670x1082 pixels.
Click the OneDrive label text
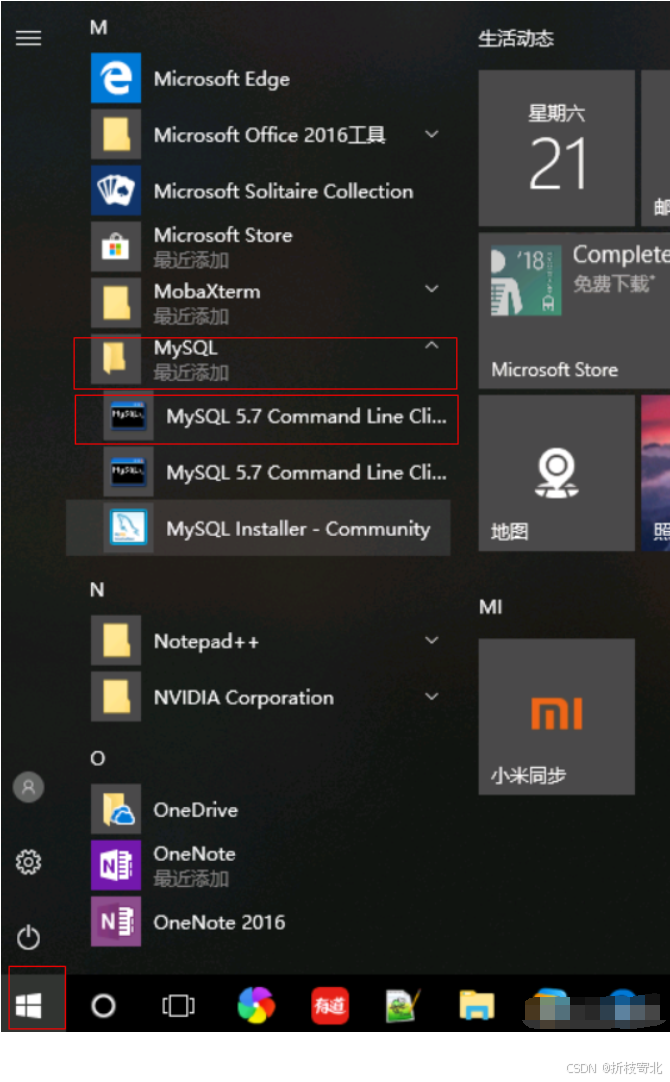pos(195,809)
